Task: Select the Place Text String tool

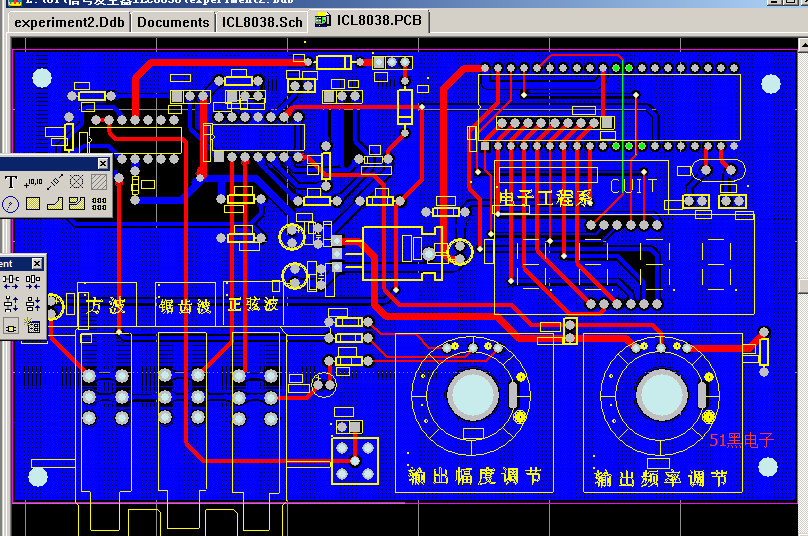Action: pyautogui.click(x=11, y=182)
